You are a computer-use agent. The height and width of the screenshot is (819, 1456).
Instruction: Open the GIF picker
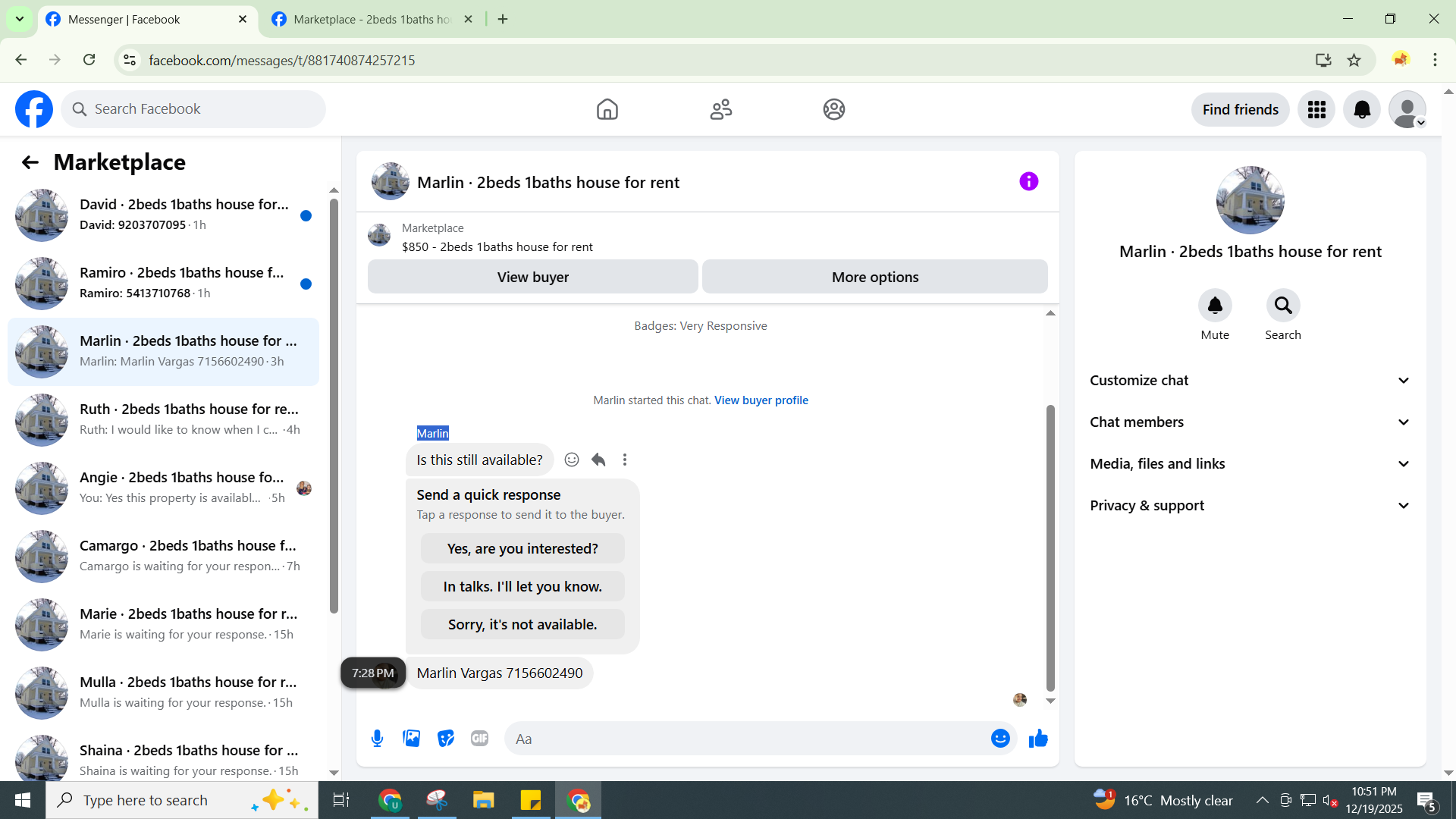click(479, 739)
